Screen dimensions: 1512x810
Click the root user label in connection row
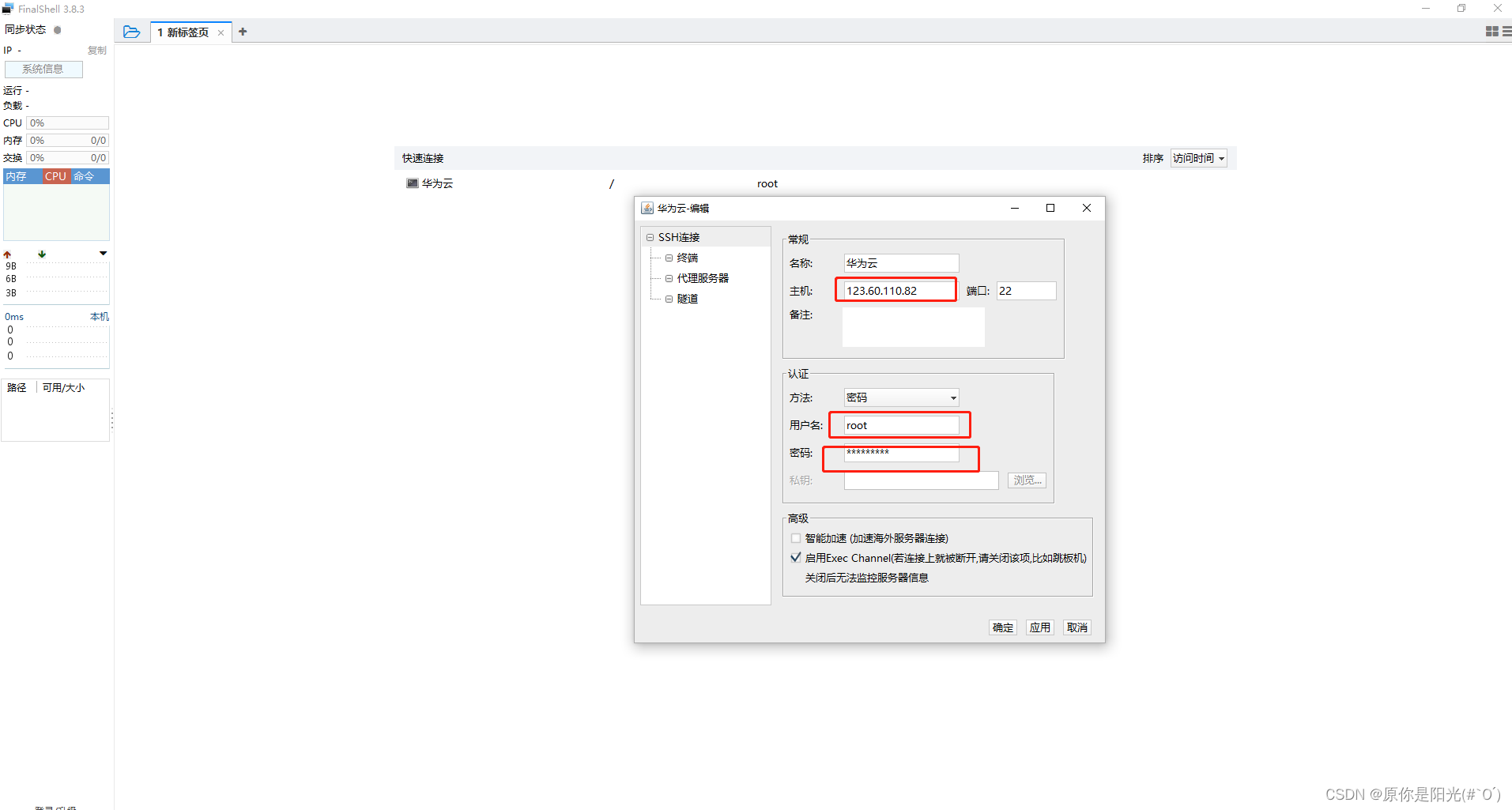pyautogui.click(x=767, y=183)
